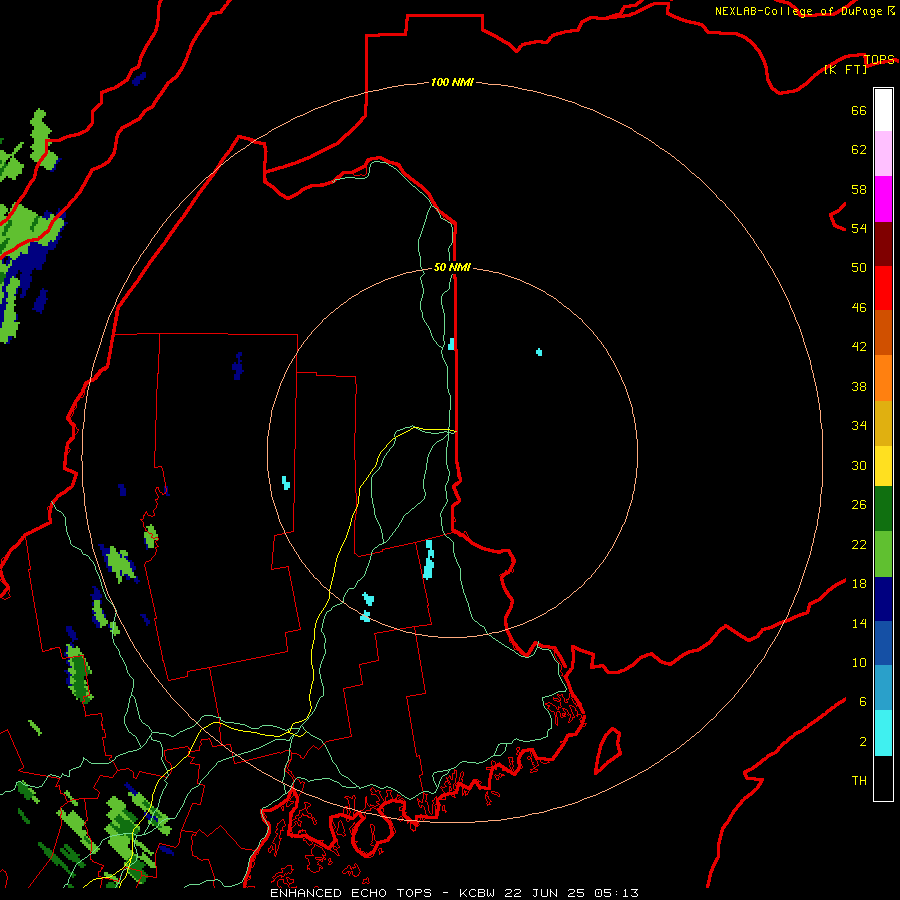Image resolution: width=900 pixels, height=900 pixels.
Task: Click the legend value 6
Action: pyautogui.click(x=862, y=702)
